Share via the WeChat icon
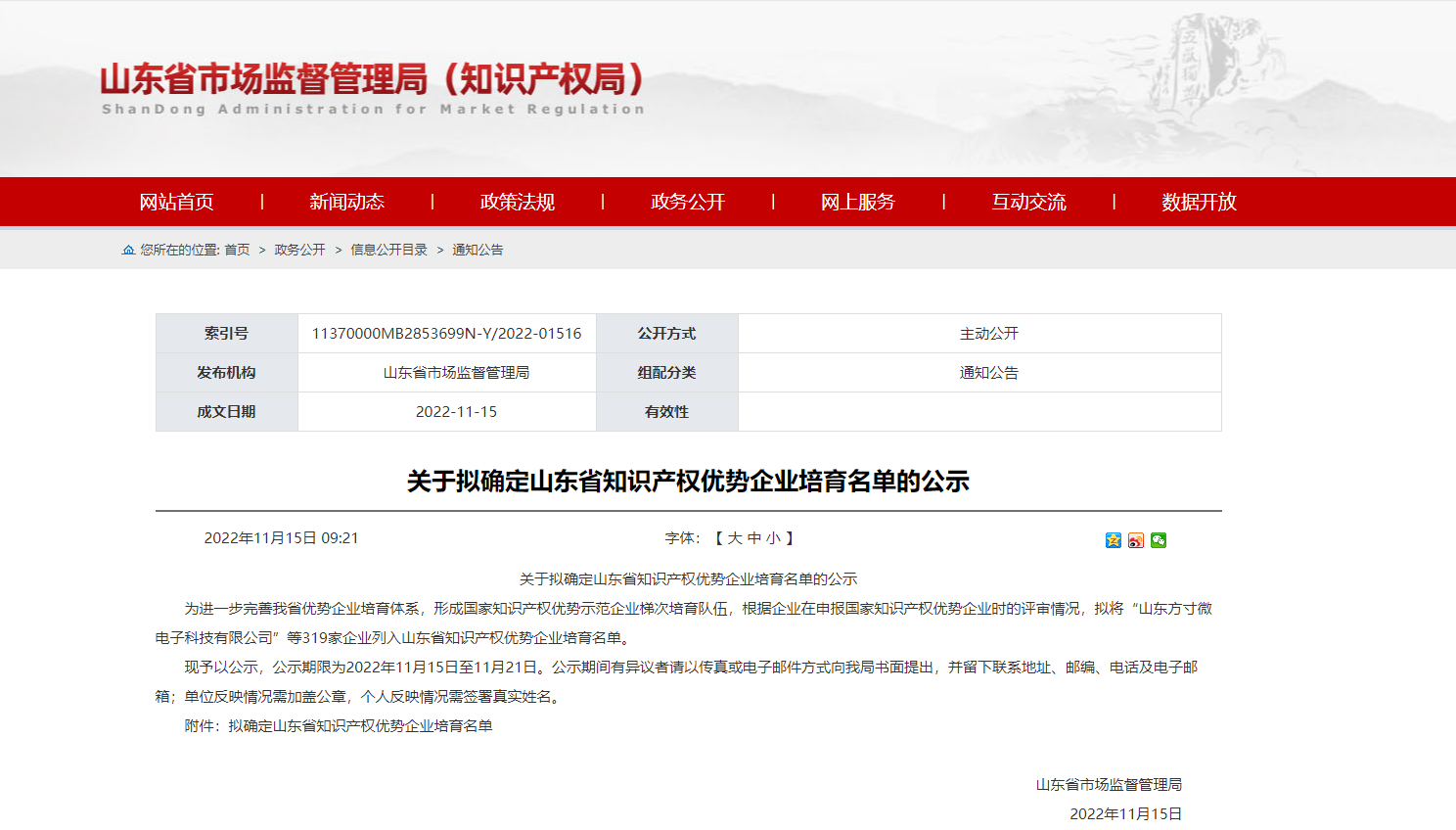This screenshot has height=830, width=1456. [x=1159, y=540]
